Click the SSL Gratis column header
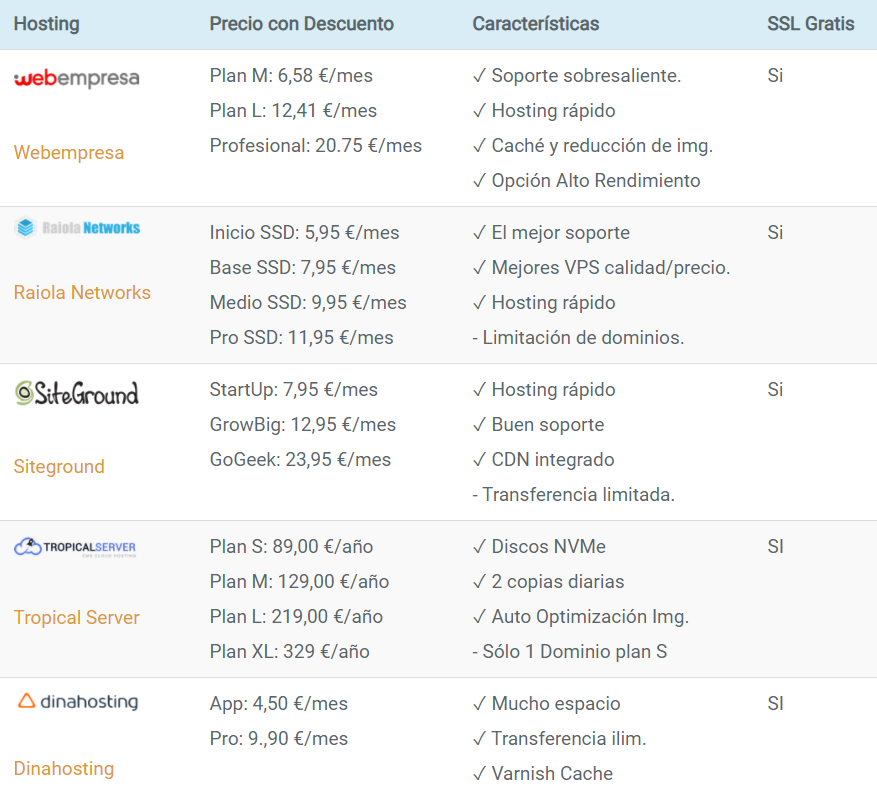The image size is (877, 796). click(x=810, y=23)
